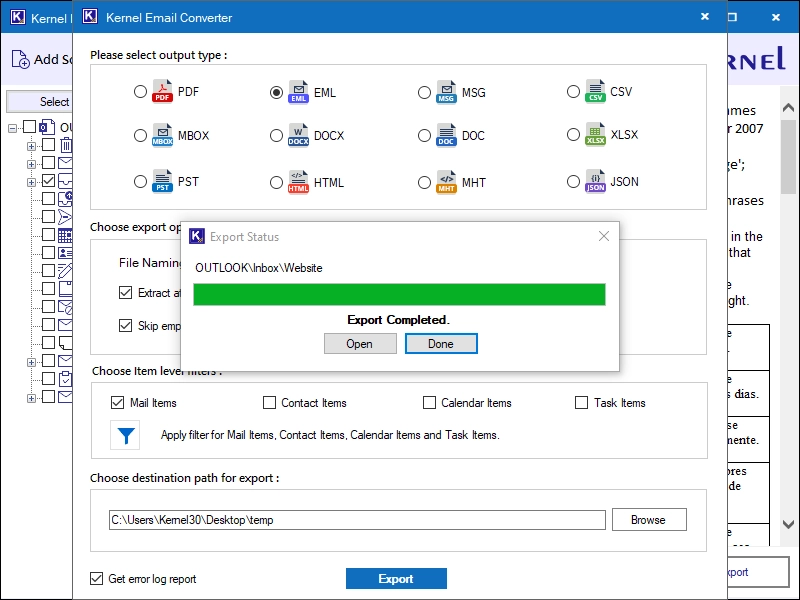This screenshot has height=600, width=800.
Task: Expand the bottom-most tree folder node
Action: [31, 398]
